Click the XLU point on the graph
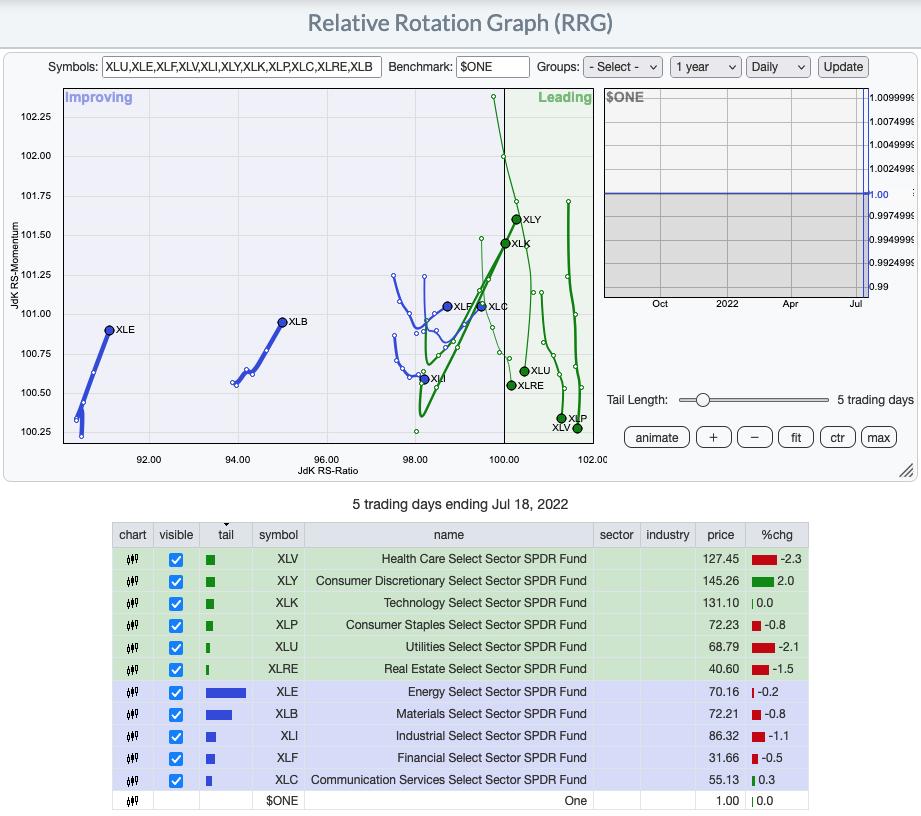Image resolution: width=921 pixels, height=816 pixels. point(525,371)
